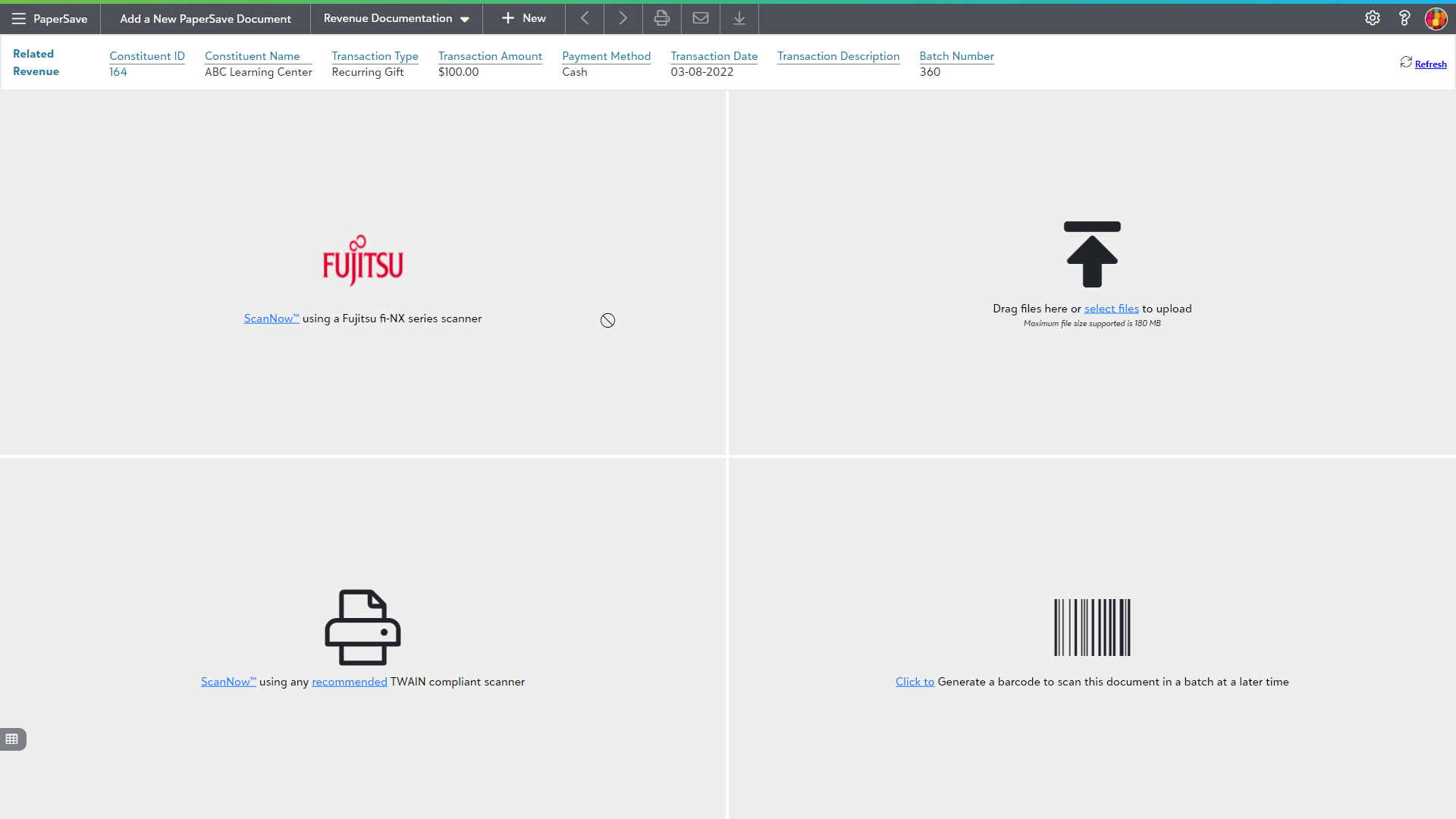Screen dimensions: 1456x819
Task: Click the select files upload link
Action: 1111,309
